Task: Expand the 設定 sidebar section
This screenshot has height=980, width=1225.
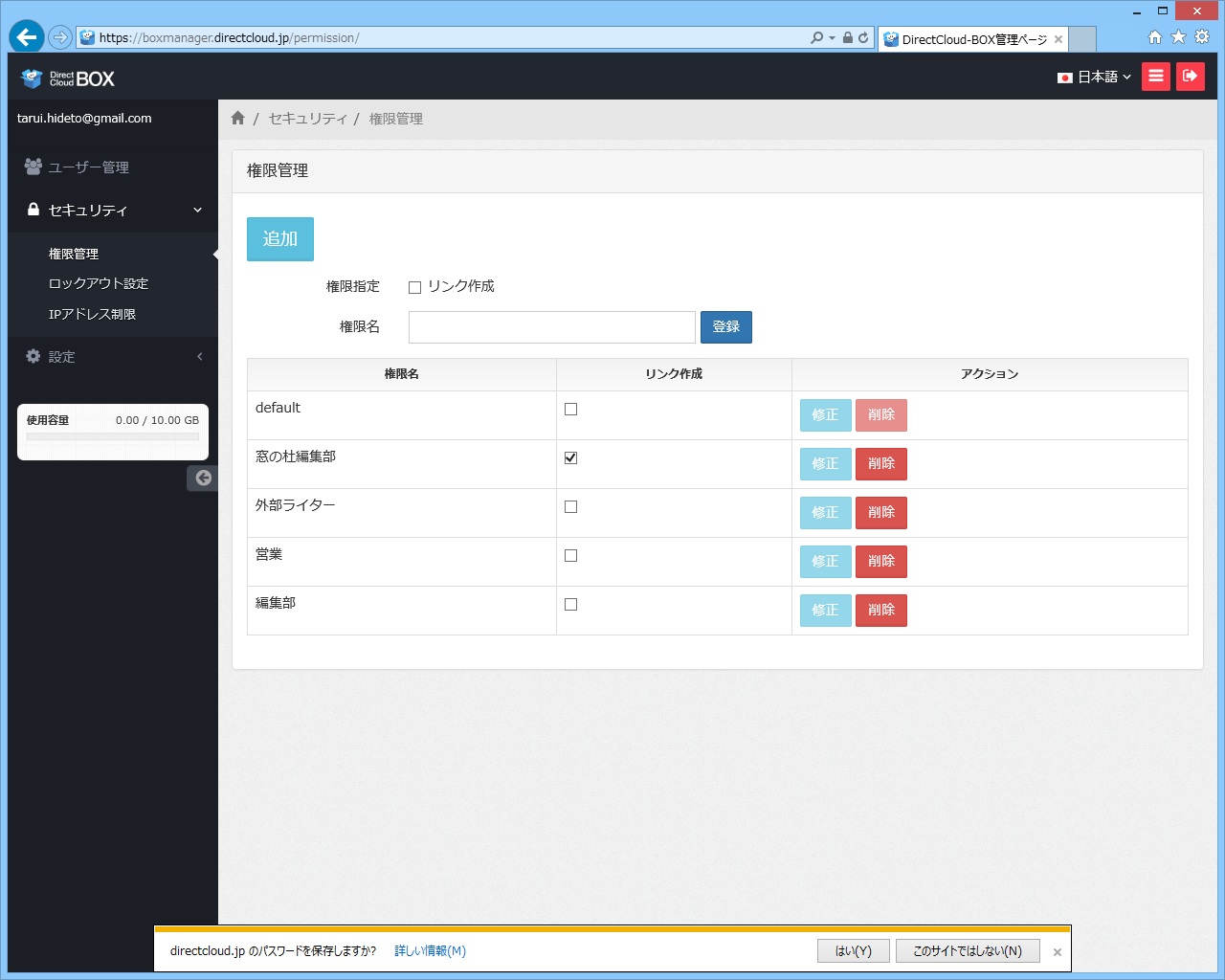Action: pos(113,356)
